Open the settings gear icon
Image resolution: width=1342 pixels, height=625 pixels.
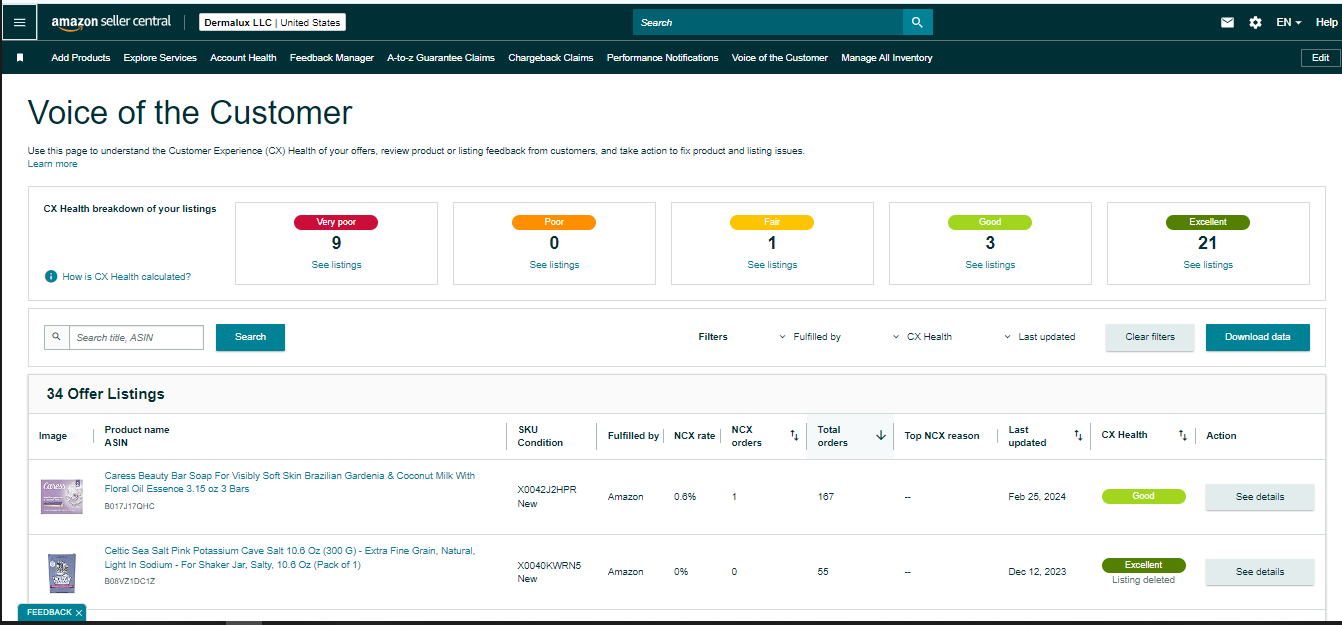click(x=1255, y=22)
